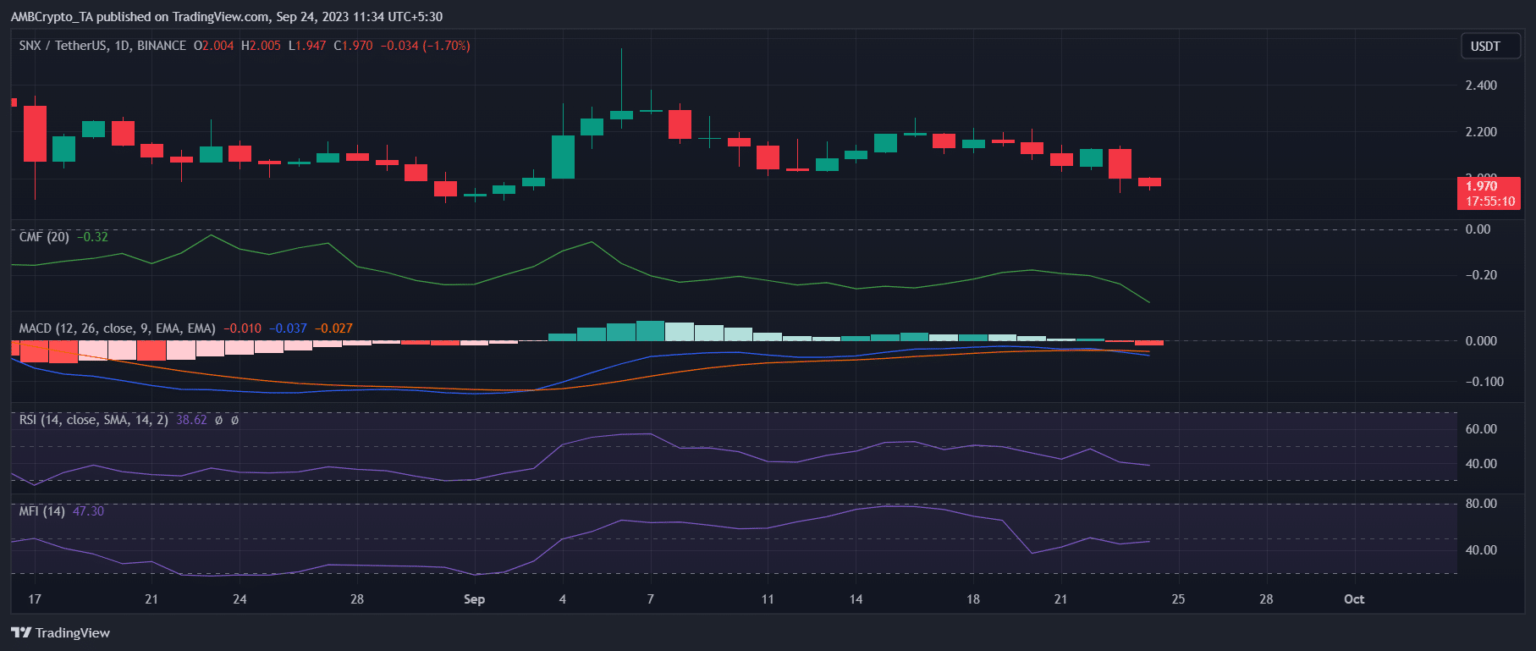Click the 80.00 level on MFI scale
1536x651 pixels.
tap(1480, 503)
